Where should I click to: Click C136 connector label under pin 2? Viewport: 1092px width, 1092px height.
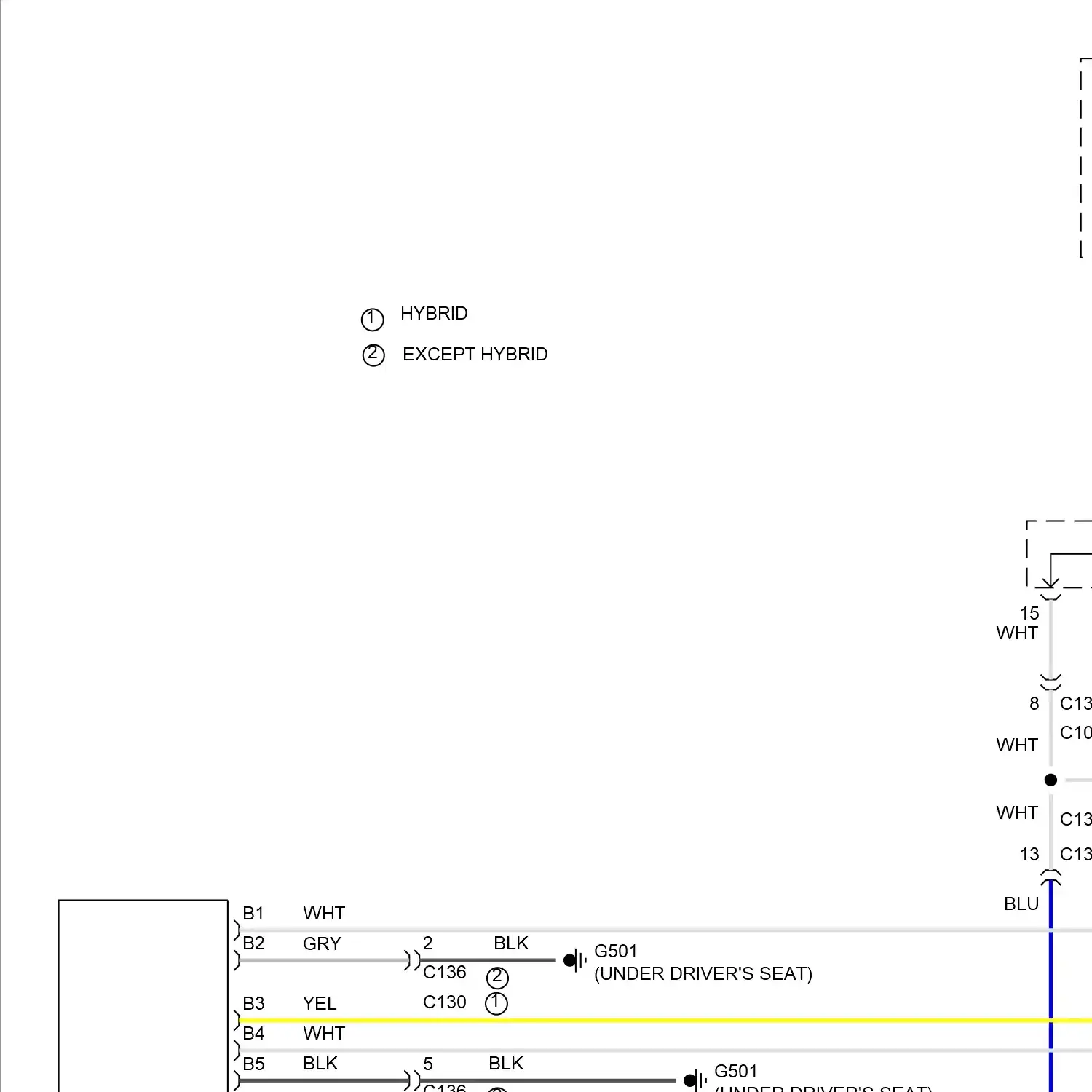click(x=444, y=972)
